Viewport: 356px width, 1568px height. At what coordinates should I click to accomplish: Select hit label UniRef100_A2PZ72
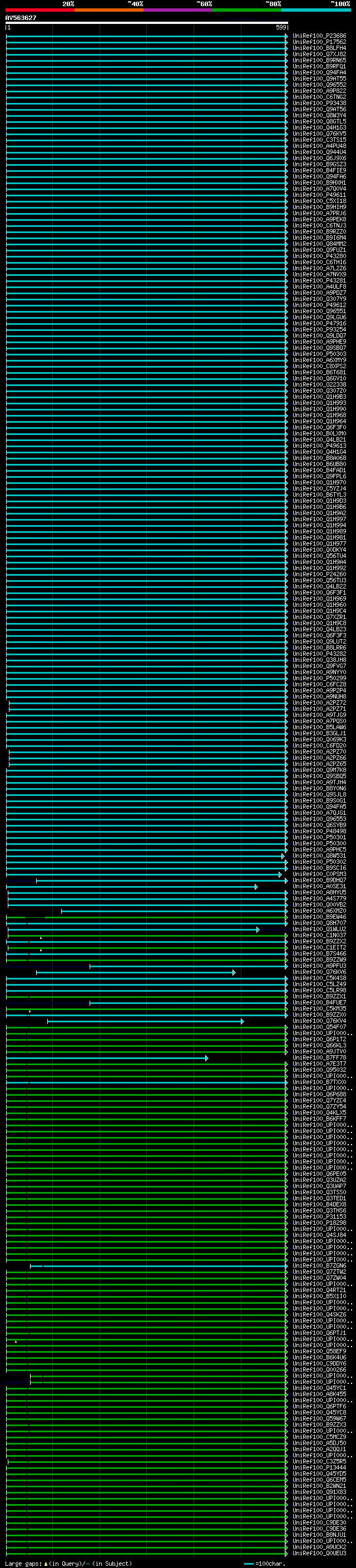pos(319,703)
